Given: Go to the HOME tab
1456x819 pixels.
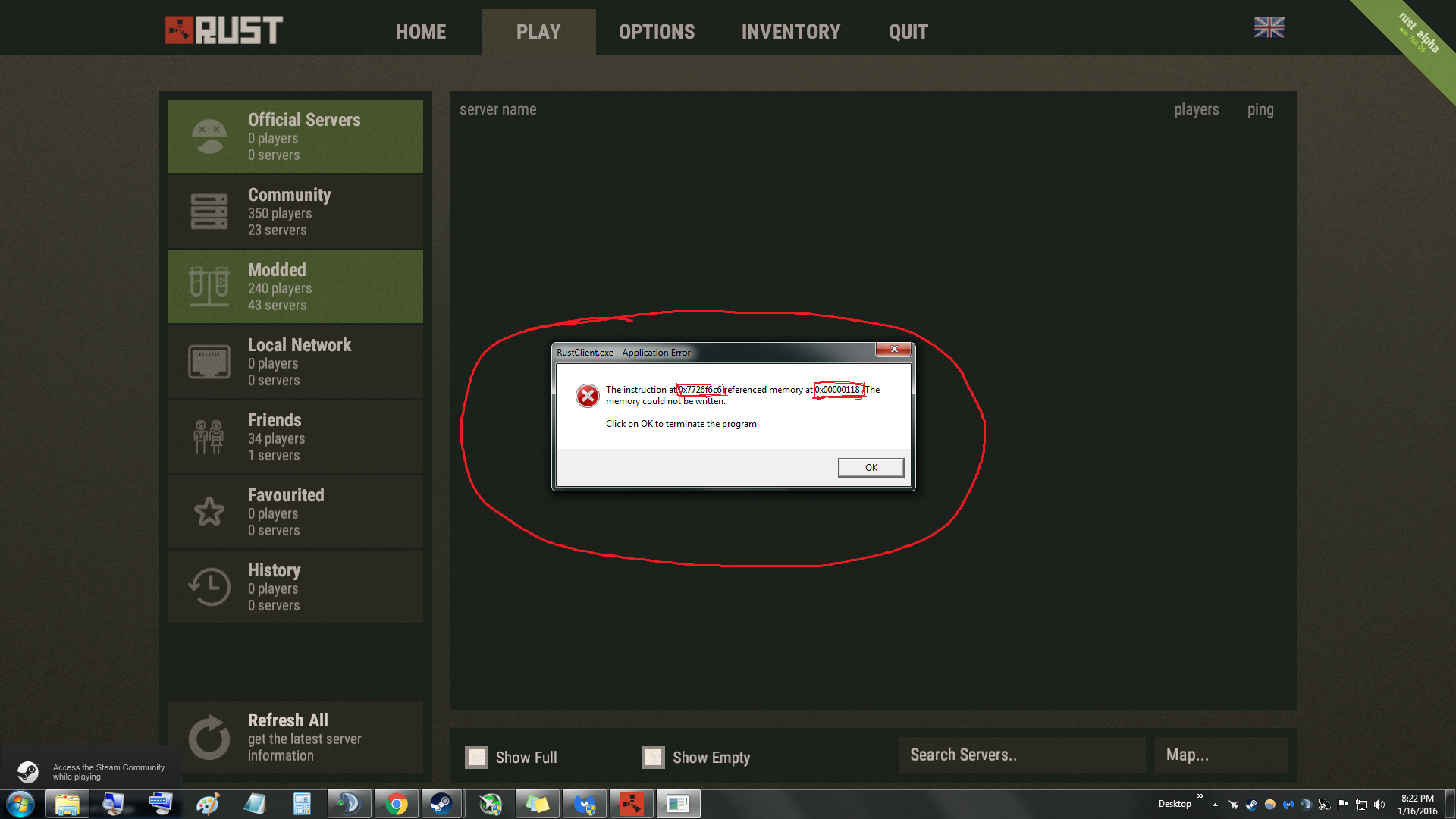Looking at the screenshot, I should click(x=421, y=32).
